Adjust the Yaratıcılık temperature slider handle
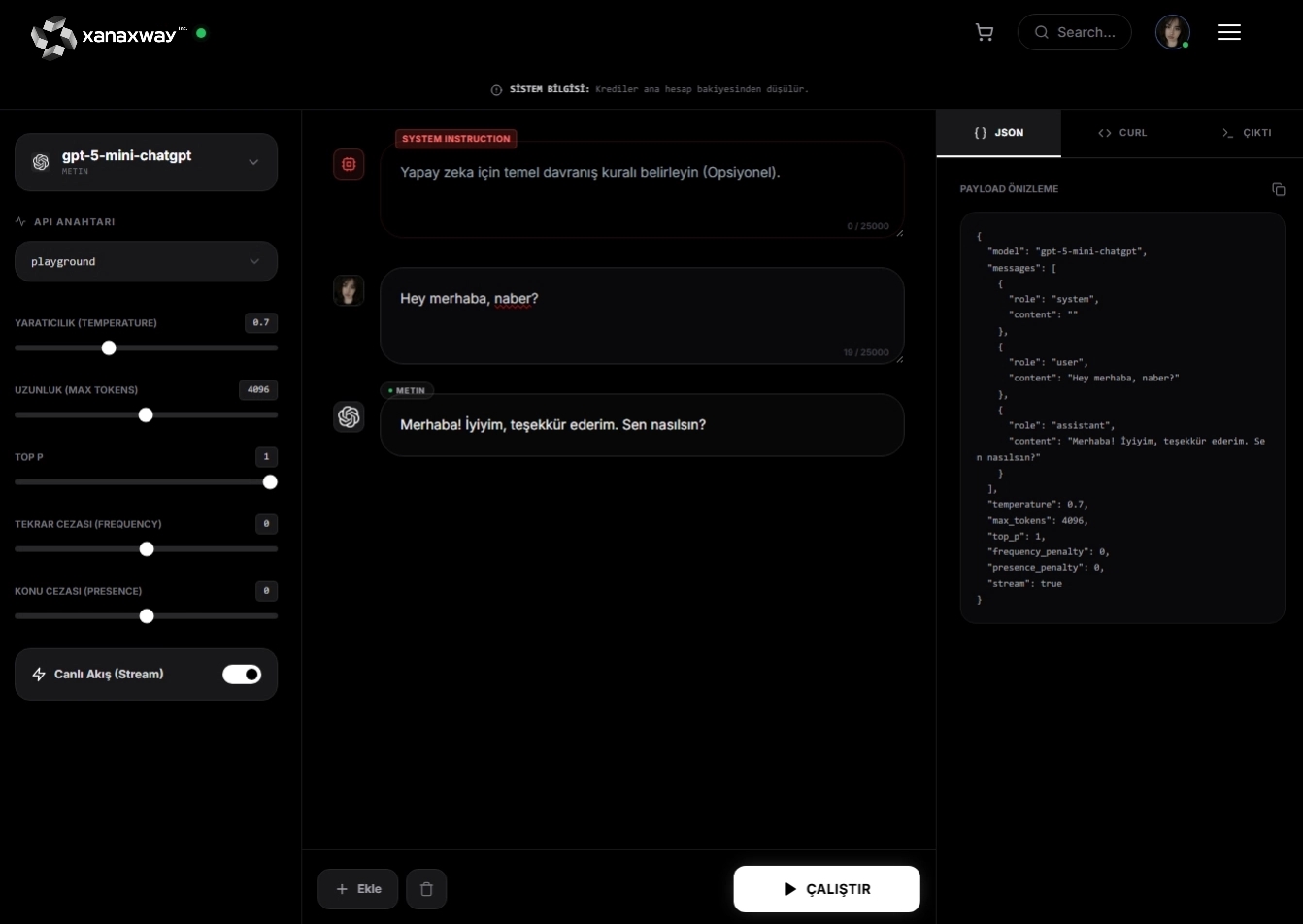 109,347
